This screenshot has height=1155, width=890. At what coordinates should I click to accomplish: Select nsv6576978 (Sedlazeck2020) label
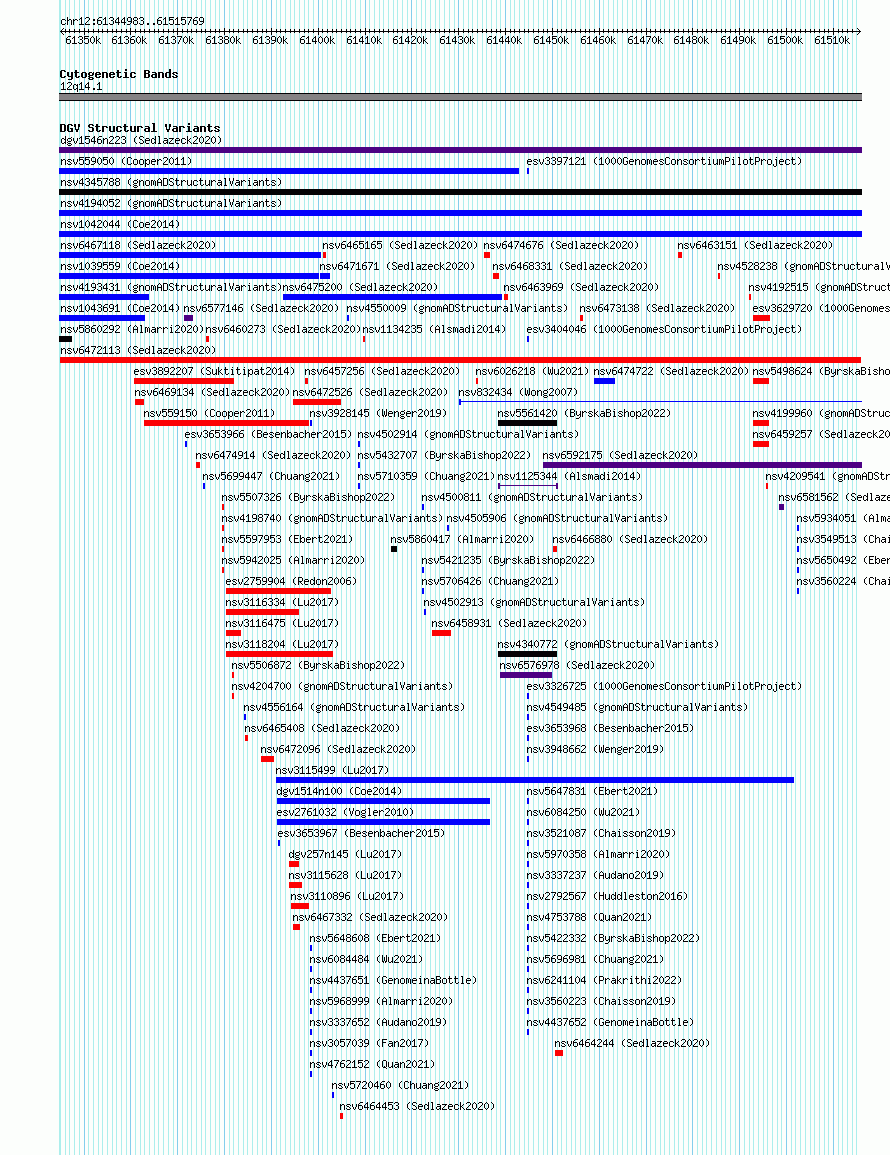point(577,665)
